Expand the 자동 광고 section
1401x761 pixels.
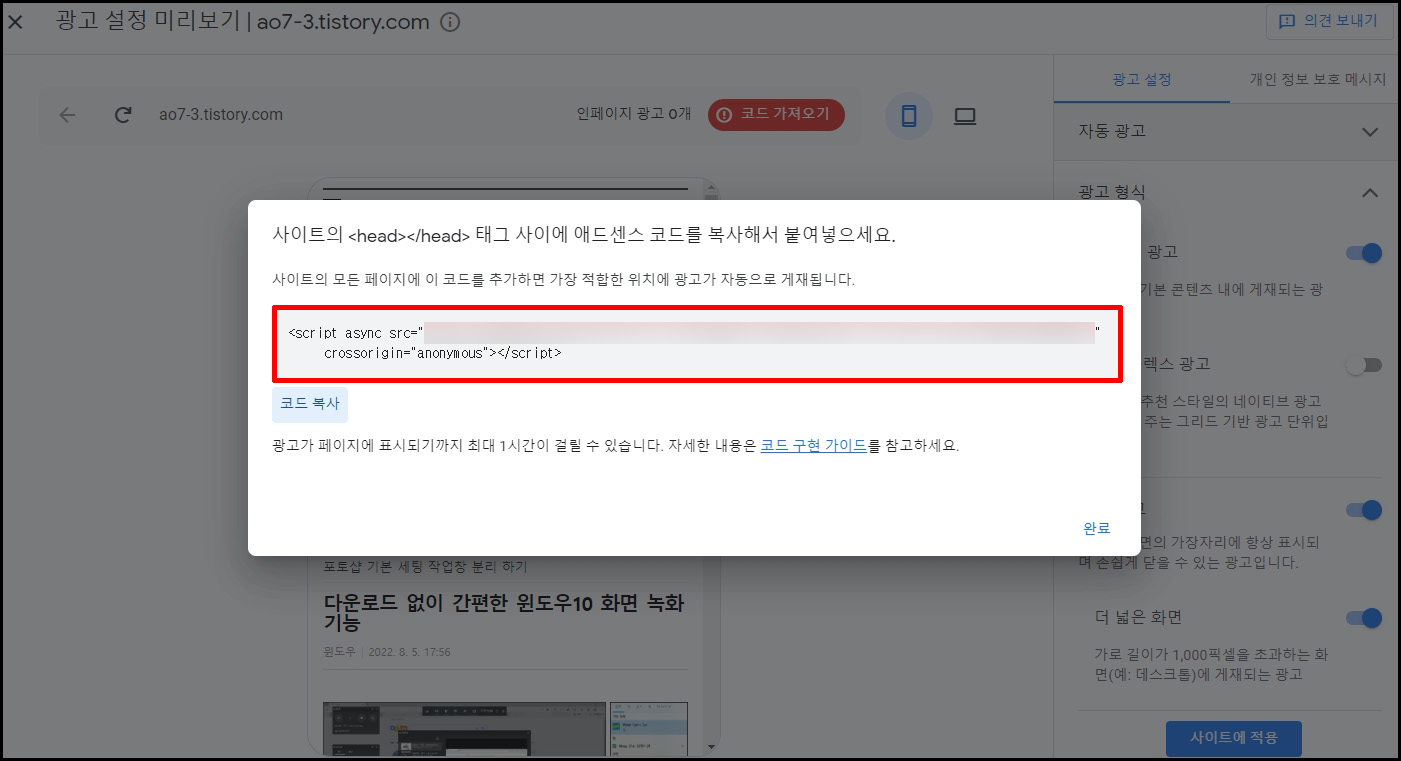tap(1370, 131)
